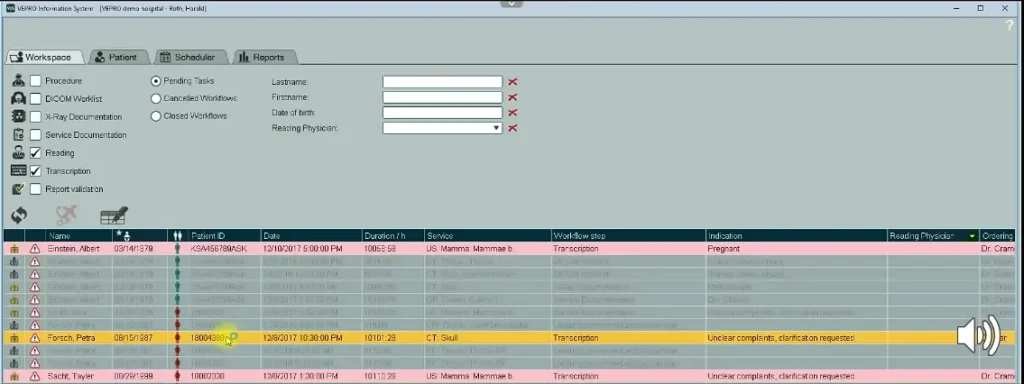Click the greyed-out icon beside the refresh icon
The image size is (1024, 384).
coord(67,216)
